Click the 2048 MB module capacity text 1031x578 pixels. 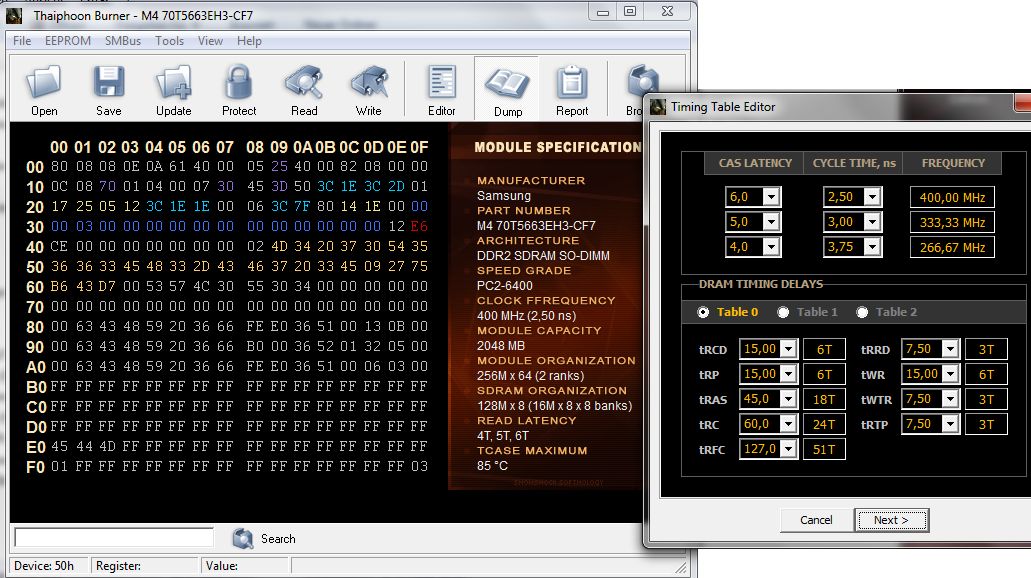(500, 346)
